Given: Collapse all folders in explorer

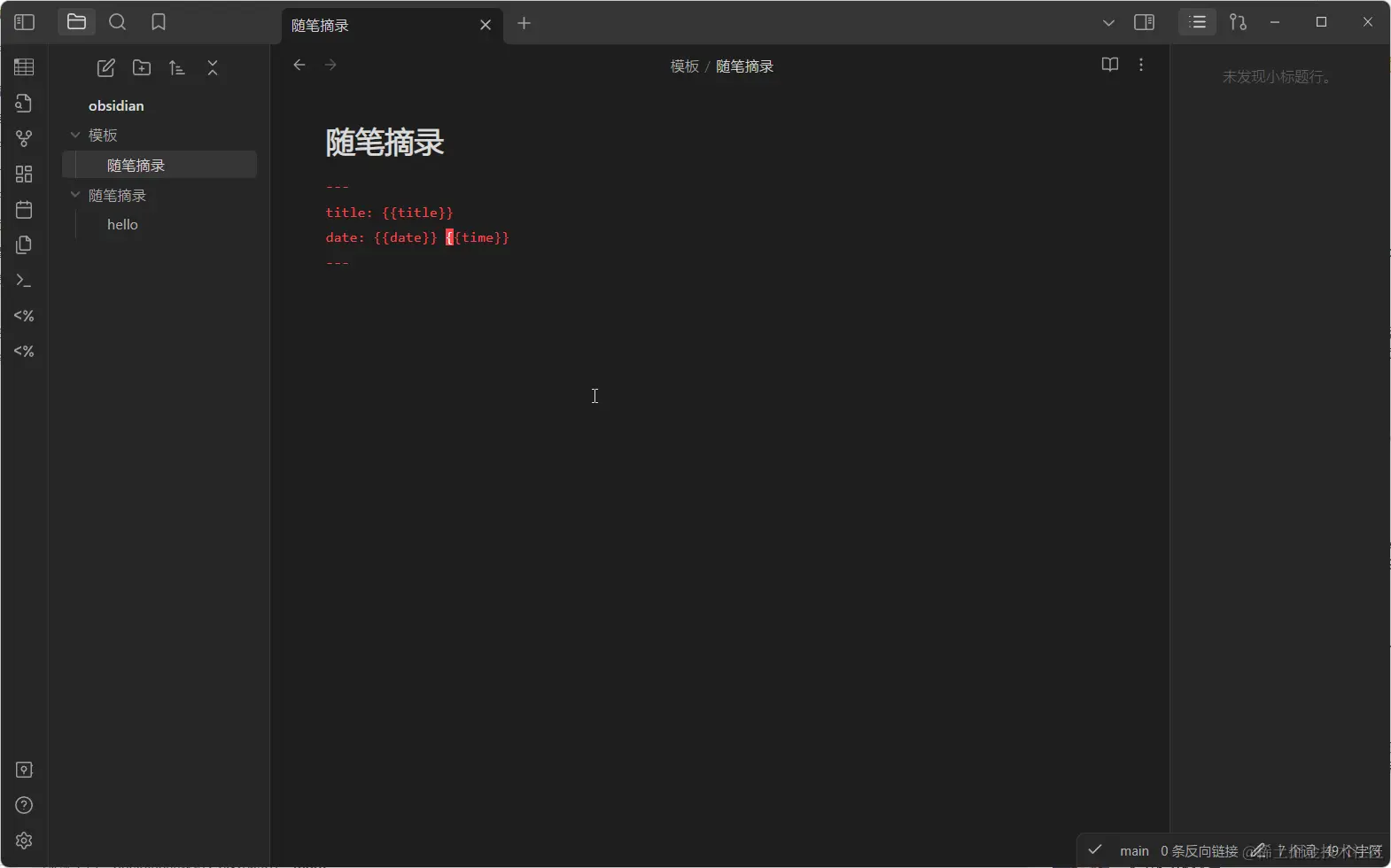Looking at the screenshot, I should 213,67.
